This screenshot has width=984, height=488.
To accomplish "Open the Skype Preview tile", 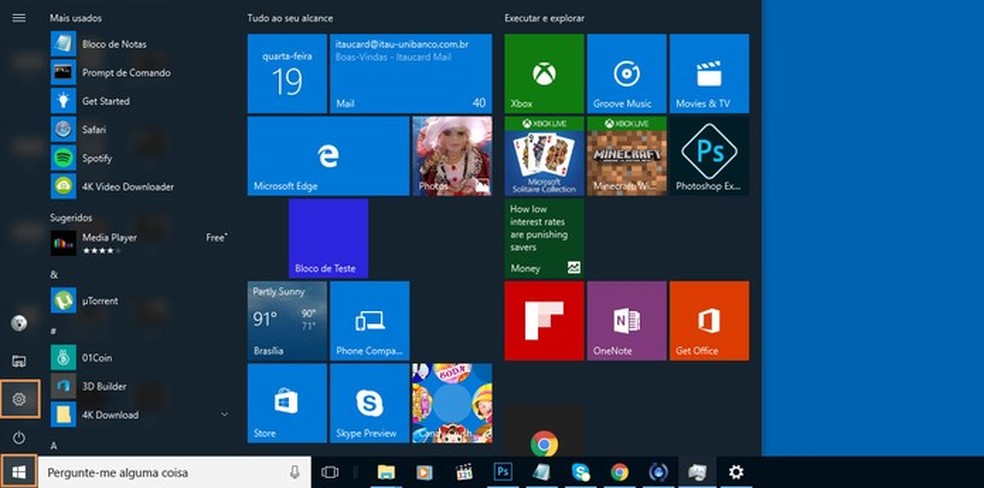I will coord(370,403).
